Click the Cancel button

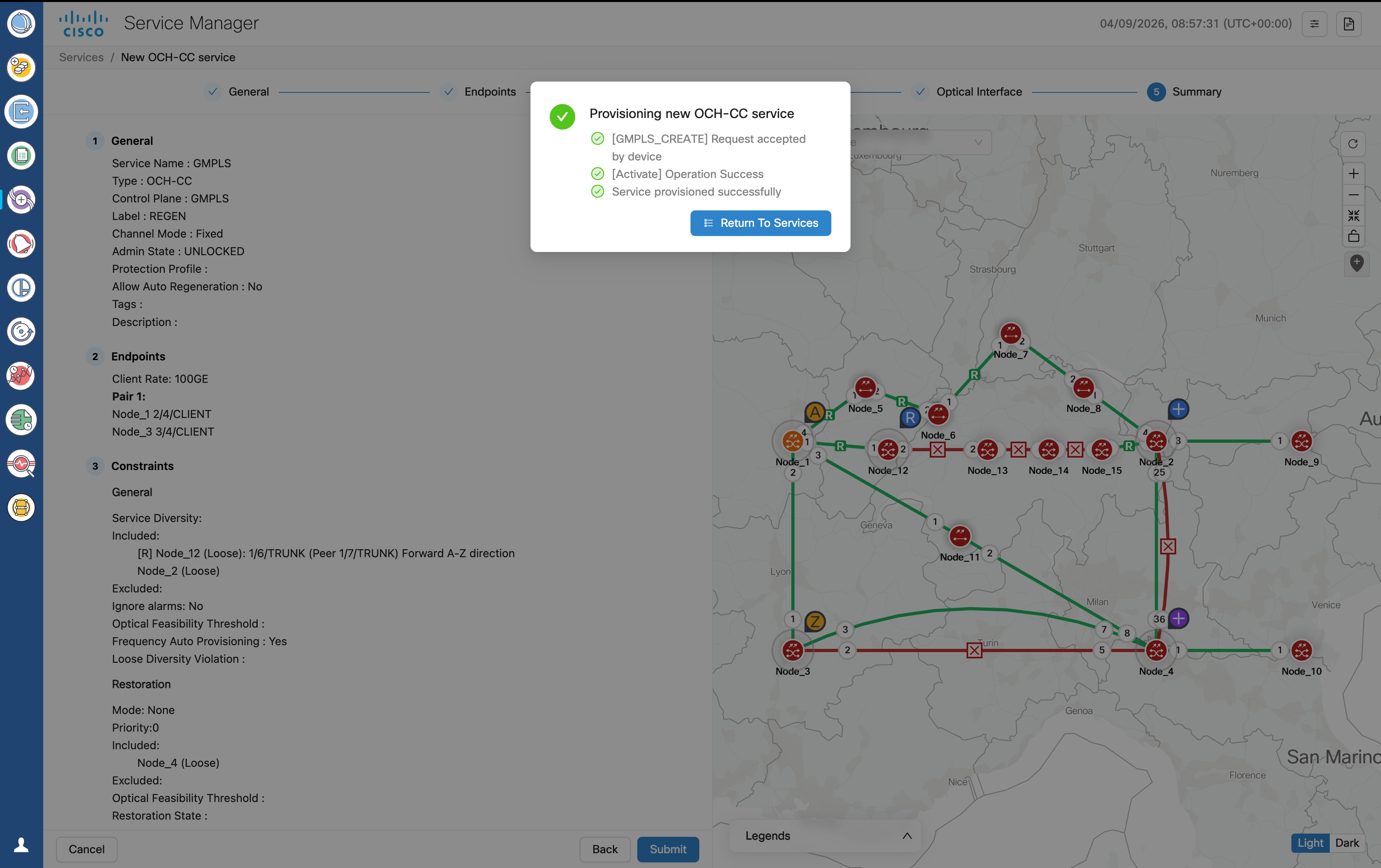(86, 849)
